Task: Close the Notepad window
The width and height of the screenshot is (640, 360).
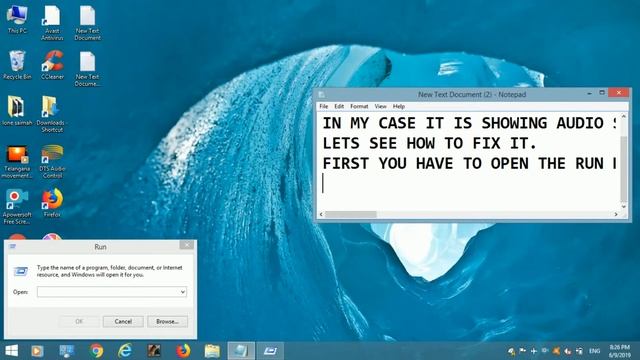Action: [x=619, y=93]
